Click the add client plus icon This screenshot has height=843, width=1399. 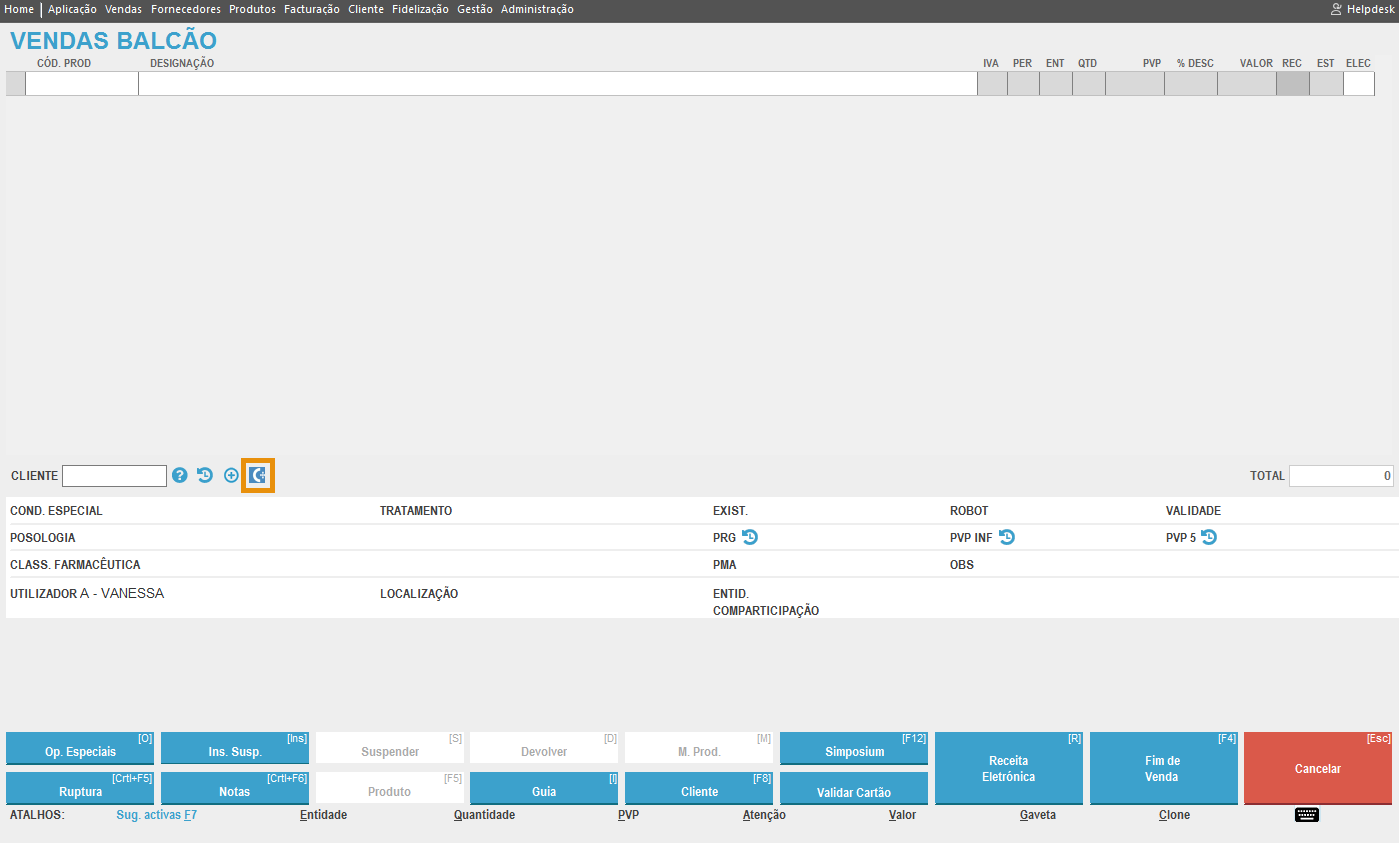(231, 476)
